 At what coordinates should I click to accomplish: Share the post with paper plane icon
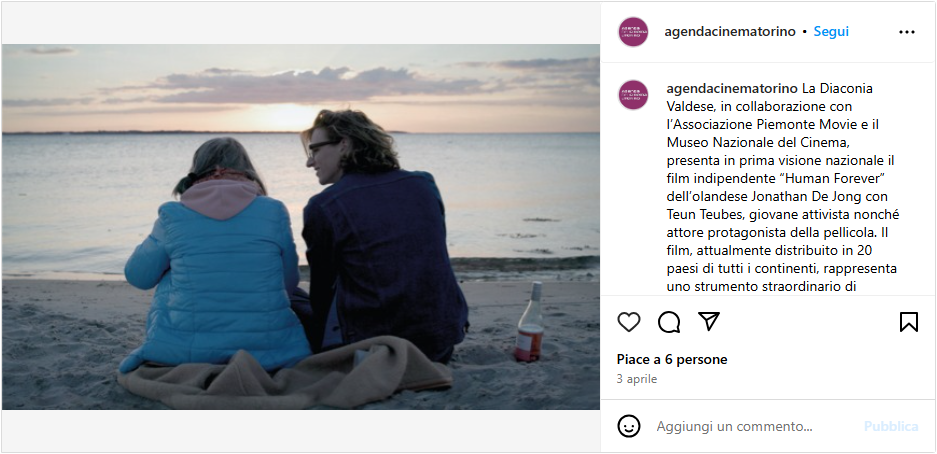(x=709, y=321)
